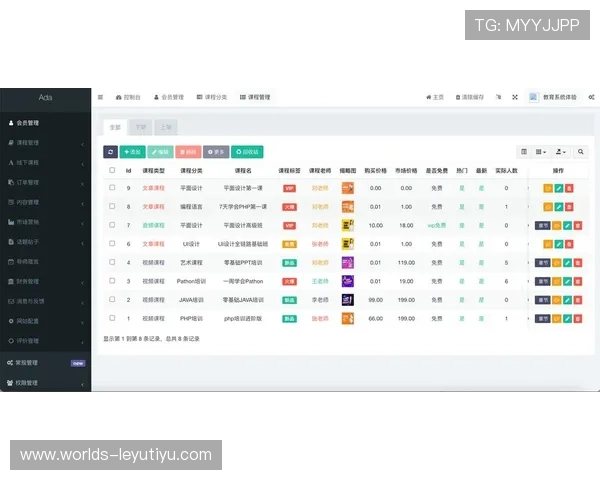
Task: Tick the select-all header checkbox
Action: (x=112, y=170)
